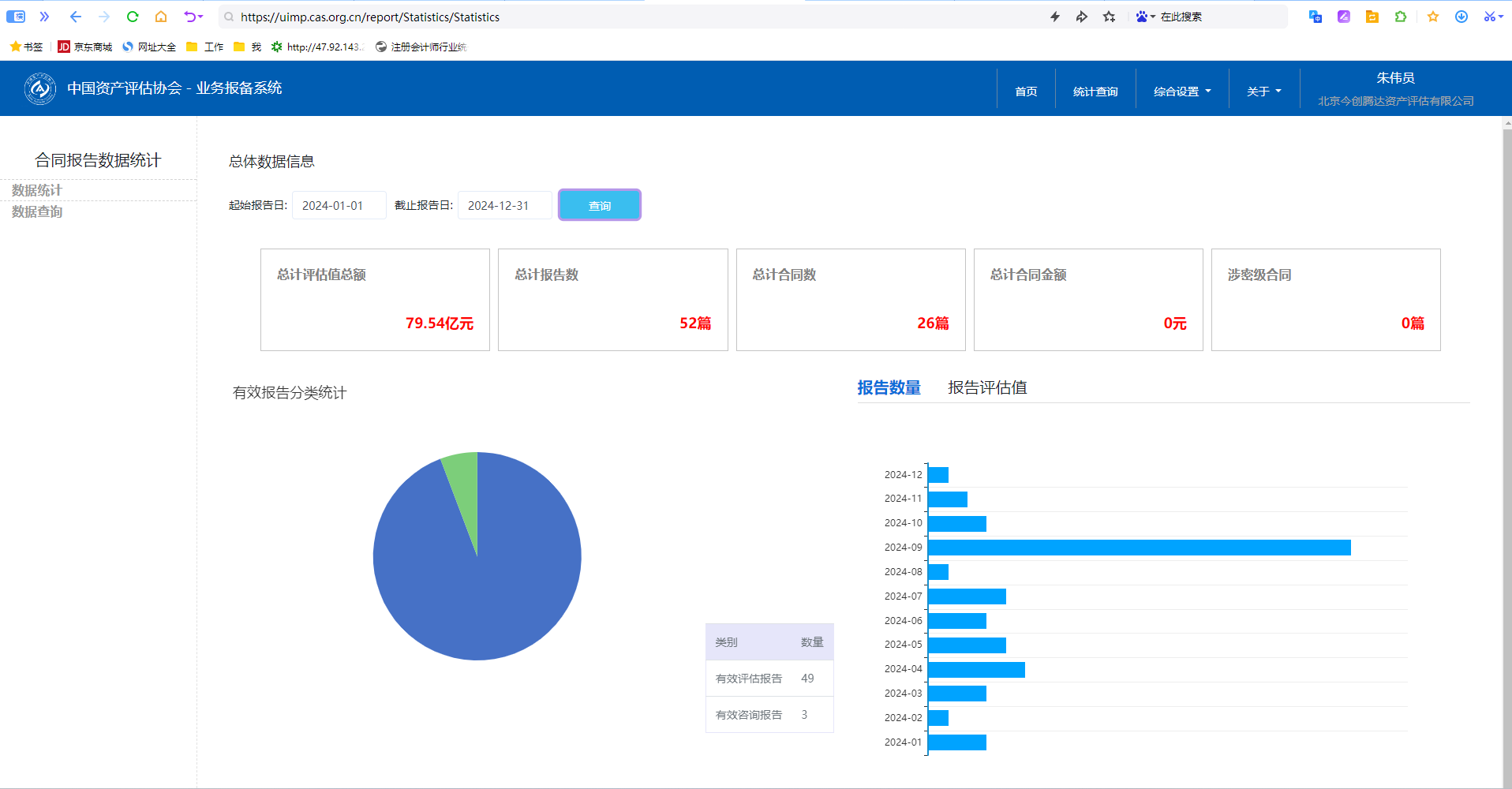Switch to the 报告评估值 tab
The image size is (1512, 789).
click(986, 387)
